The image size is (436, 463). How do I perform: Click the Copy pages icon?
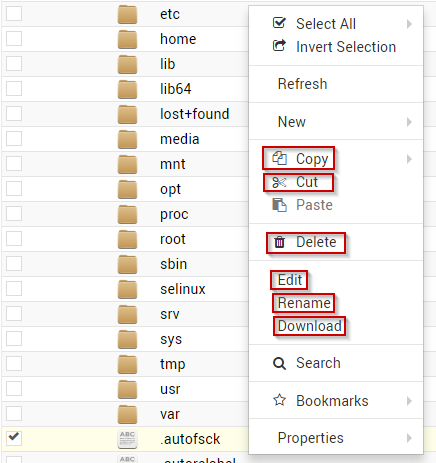279,158
